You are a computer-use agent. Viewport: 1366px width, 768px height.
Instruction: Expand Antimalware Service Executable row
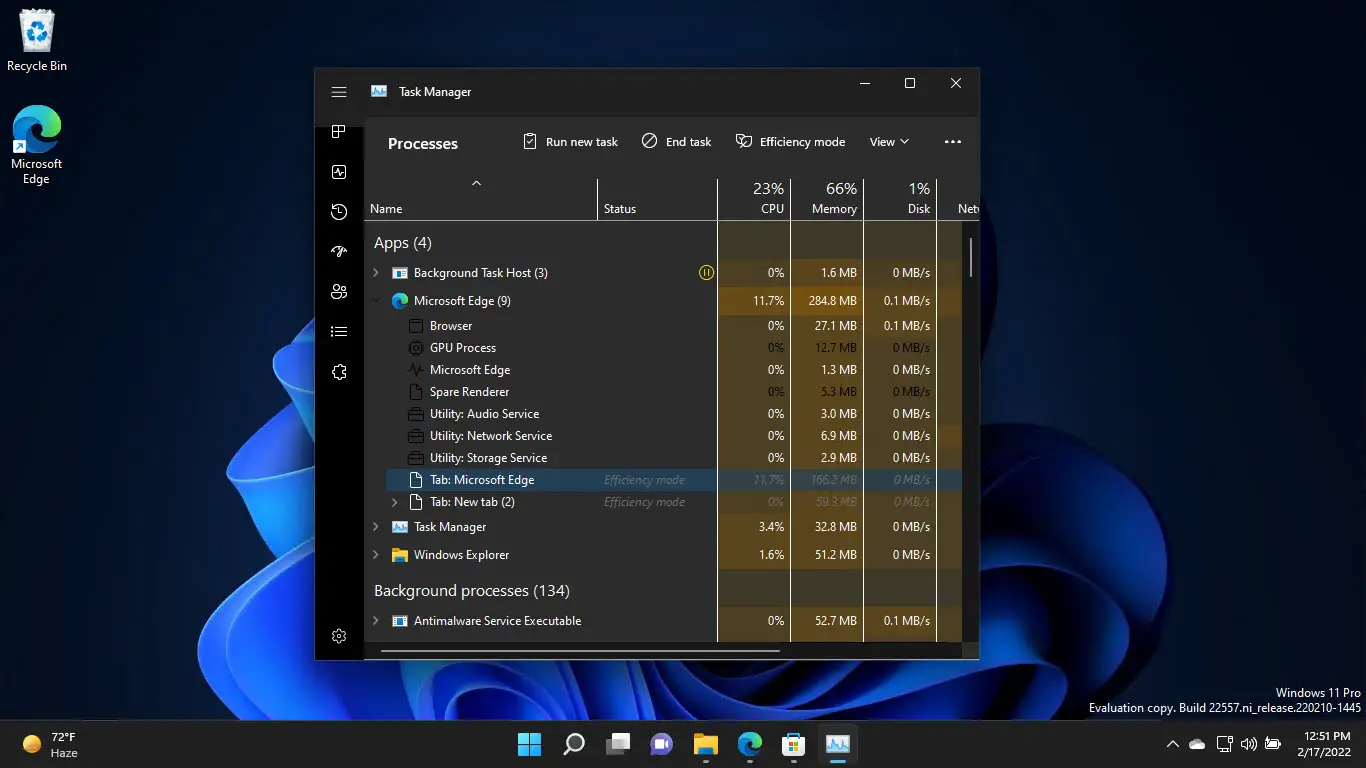point(376,621)
